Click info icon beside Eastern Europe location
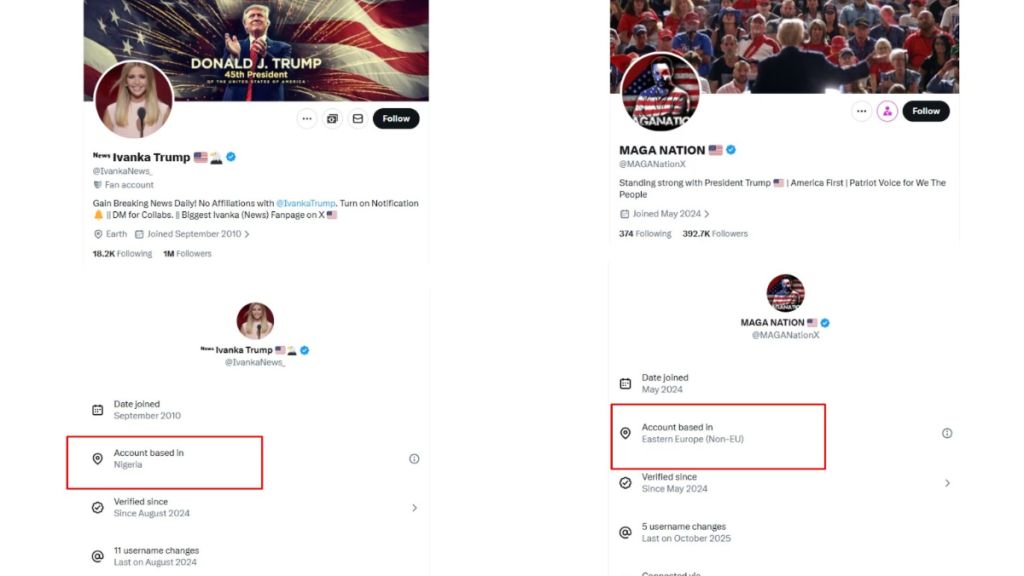The image size is (1024, 576). [x=947, y=433]
